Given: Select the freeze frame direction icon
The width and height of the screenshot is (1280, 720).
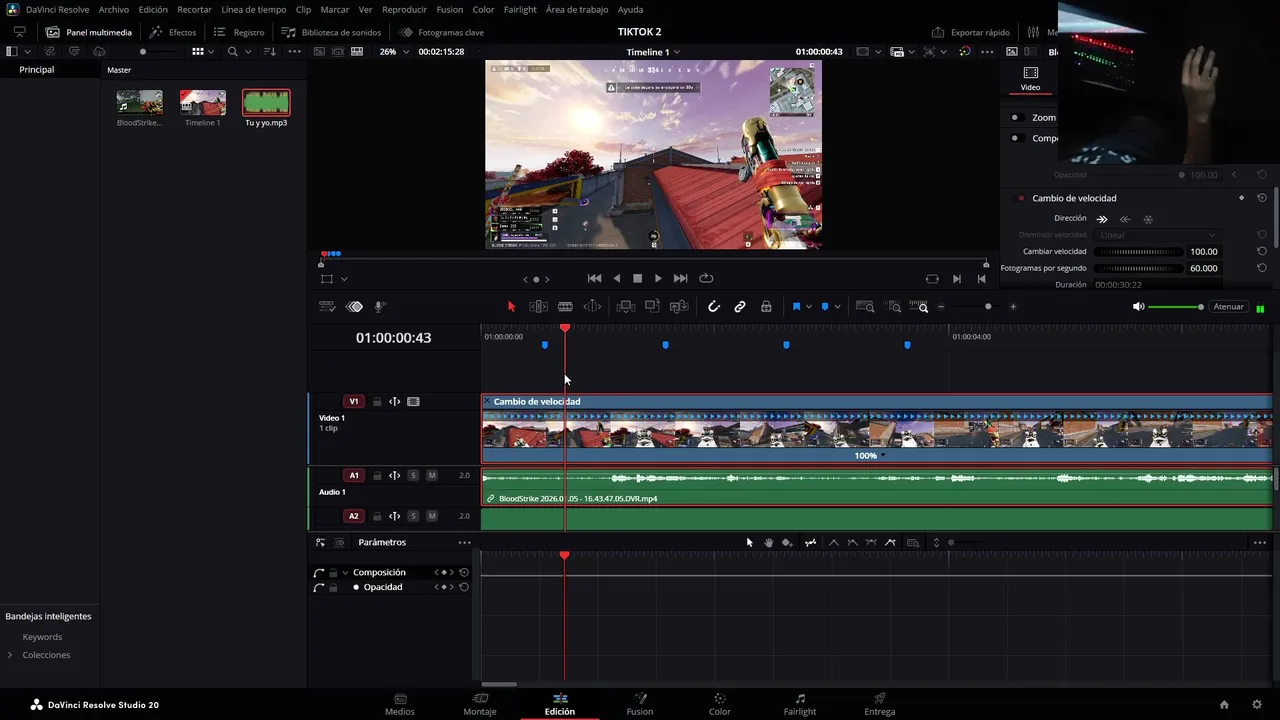Looking at the screenshot, I should coord(1148,219).
